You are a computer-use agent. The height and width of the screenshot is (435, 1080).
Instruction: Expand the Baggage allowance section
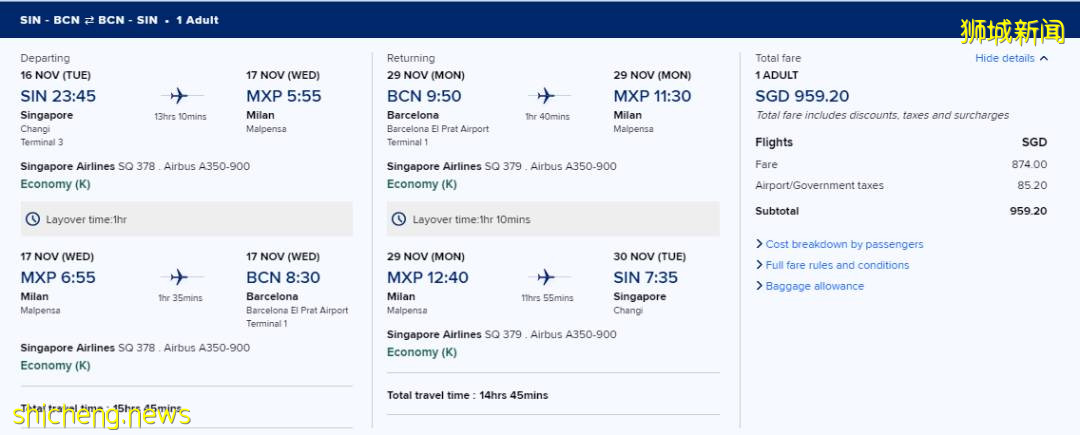point(814,286)
